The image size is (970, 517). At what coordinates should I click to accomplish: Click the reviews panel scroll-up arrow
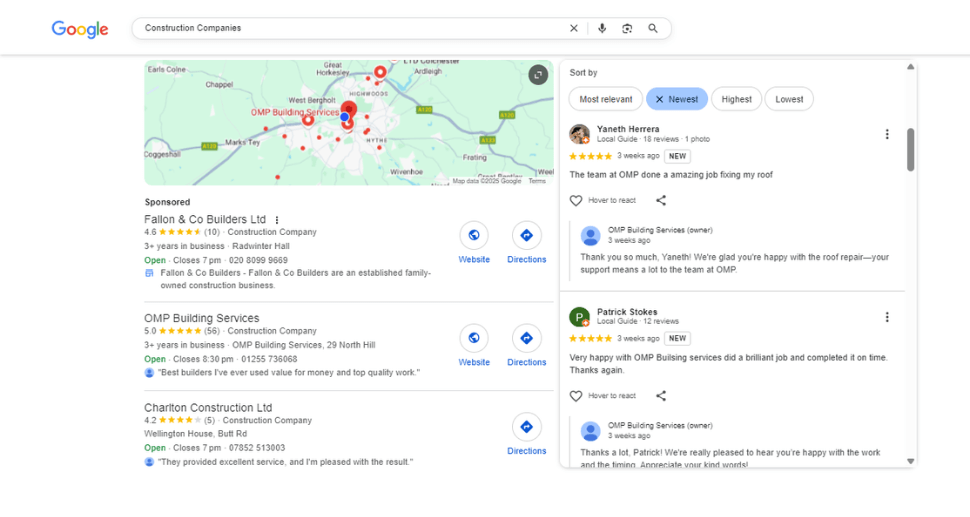911,67
